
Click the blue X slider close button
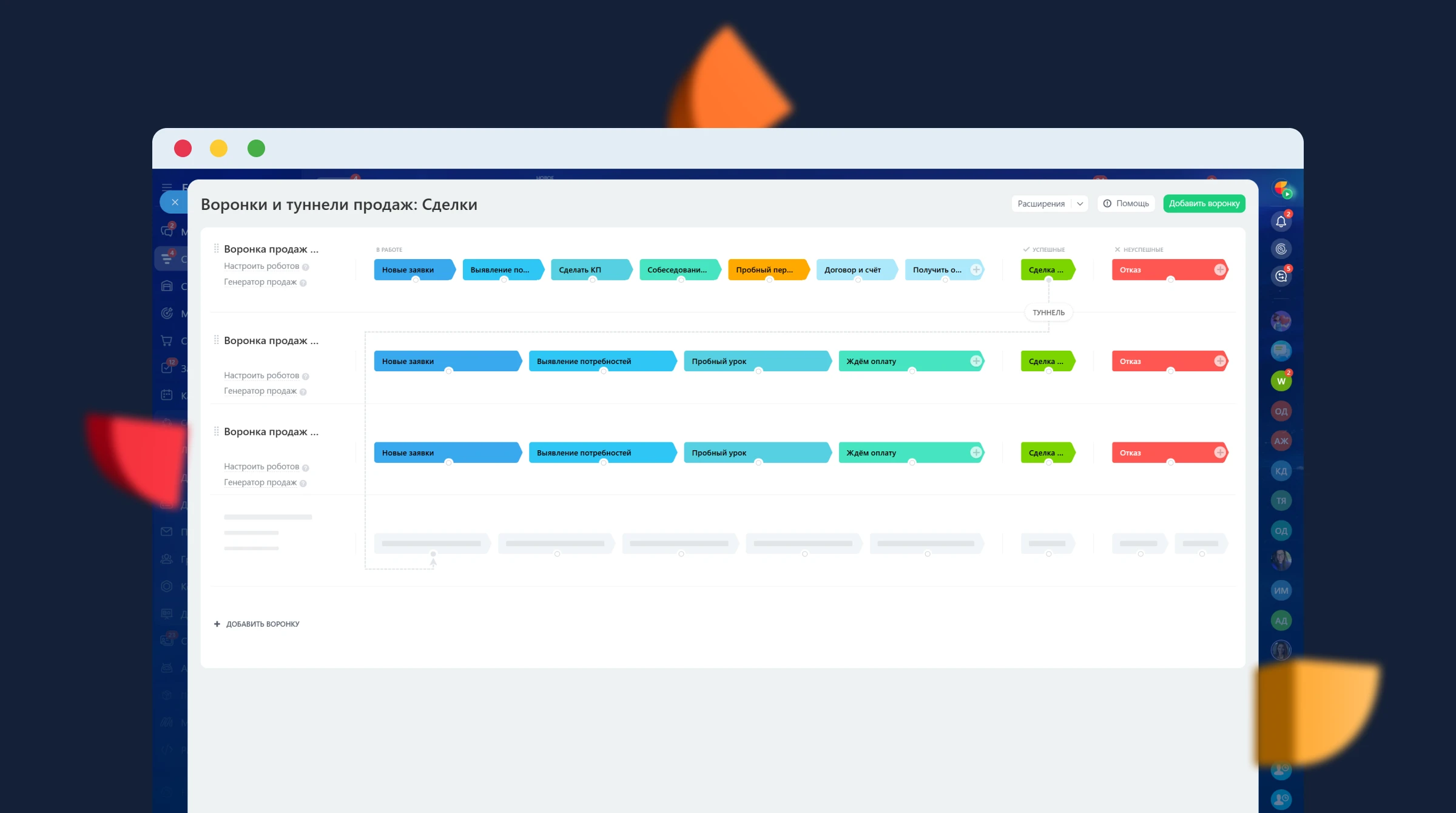[x=175, y=202]
